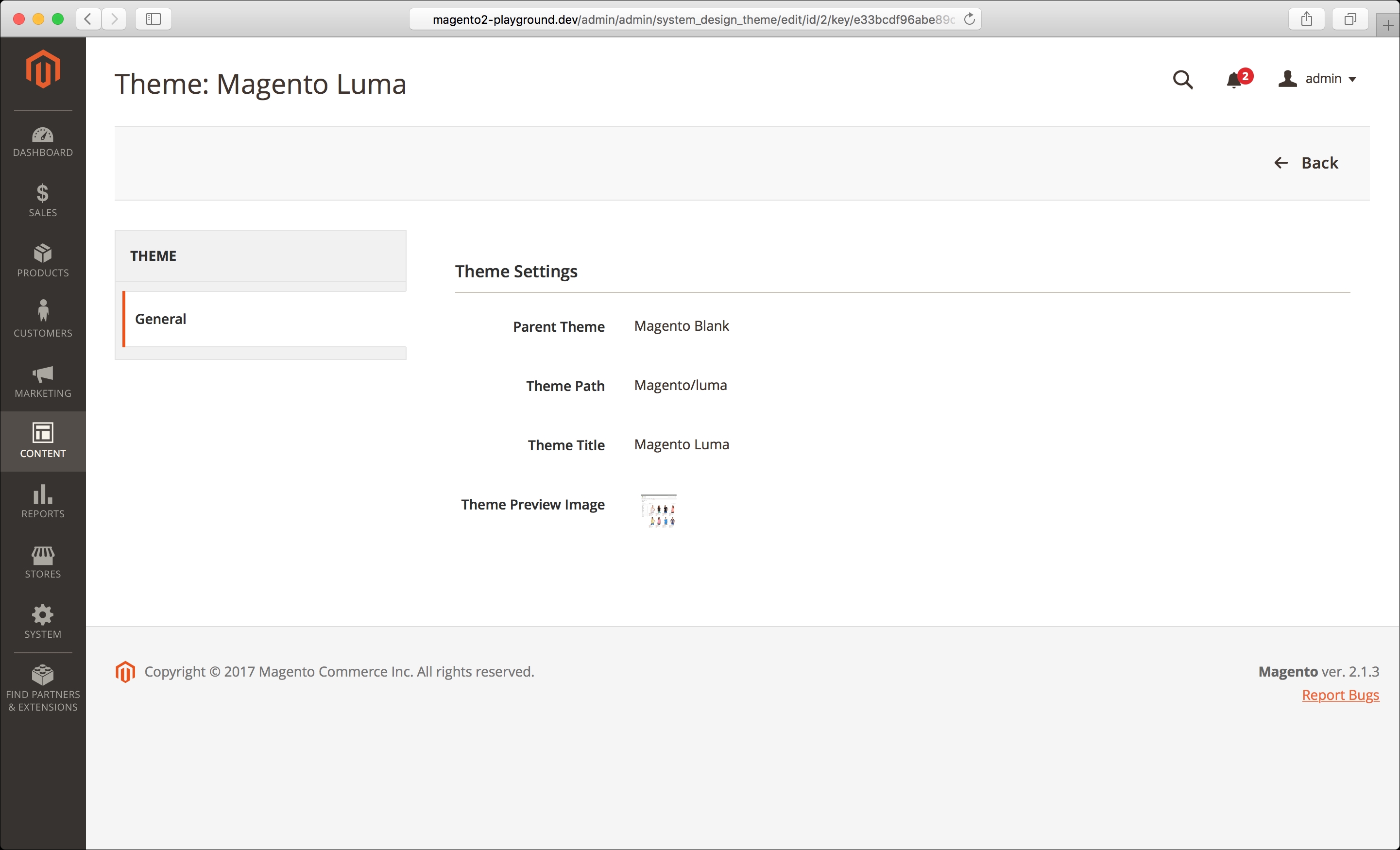Viewport: 1400px width, 850px height.
Task: Click the 'Magento/luma' theme path value
Action: tap(680, 385)
